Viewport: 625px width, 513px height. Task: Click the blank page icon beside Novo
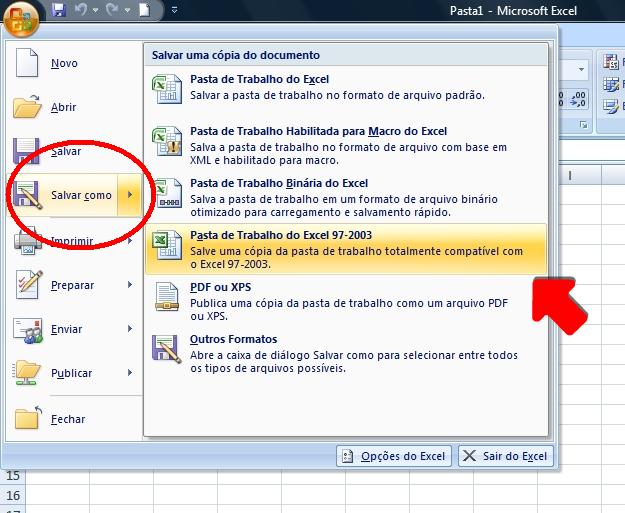pos(27,63)
